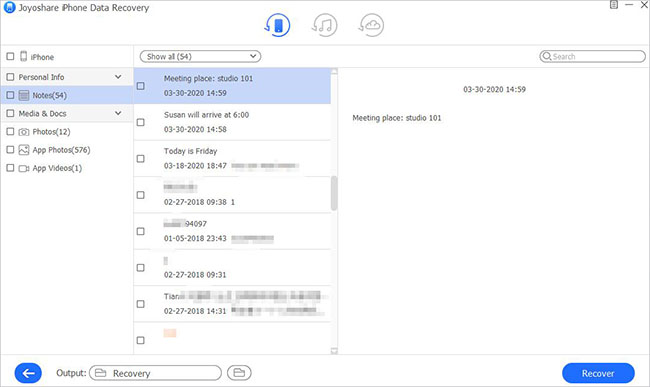Screen dimensions: 650x387
Task: Select the Photos(12) category
Action: [67, 132]
